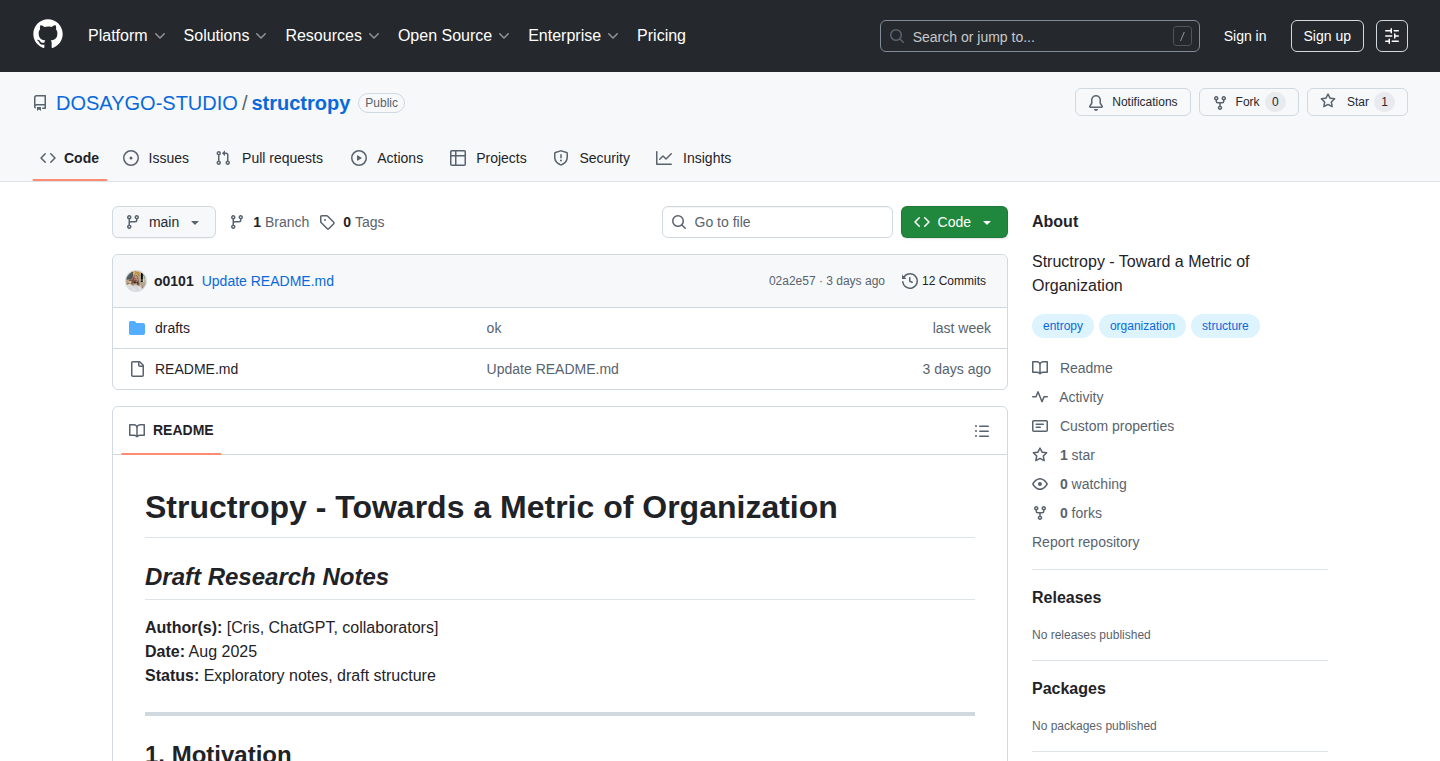
Task: Open the Pull requests tab
Action: tap(270, 158)
